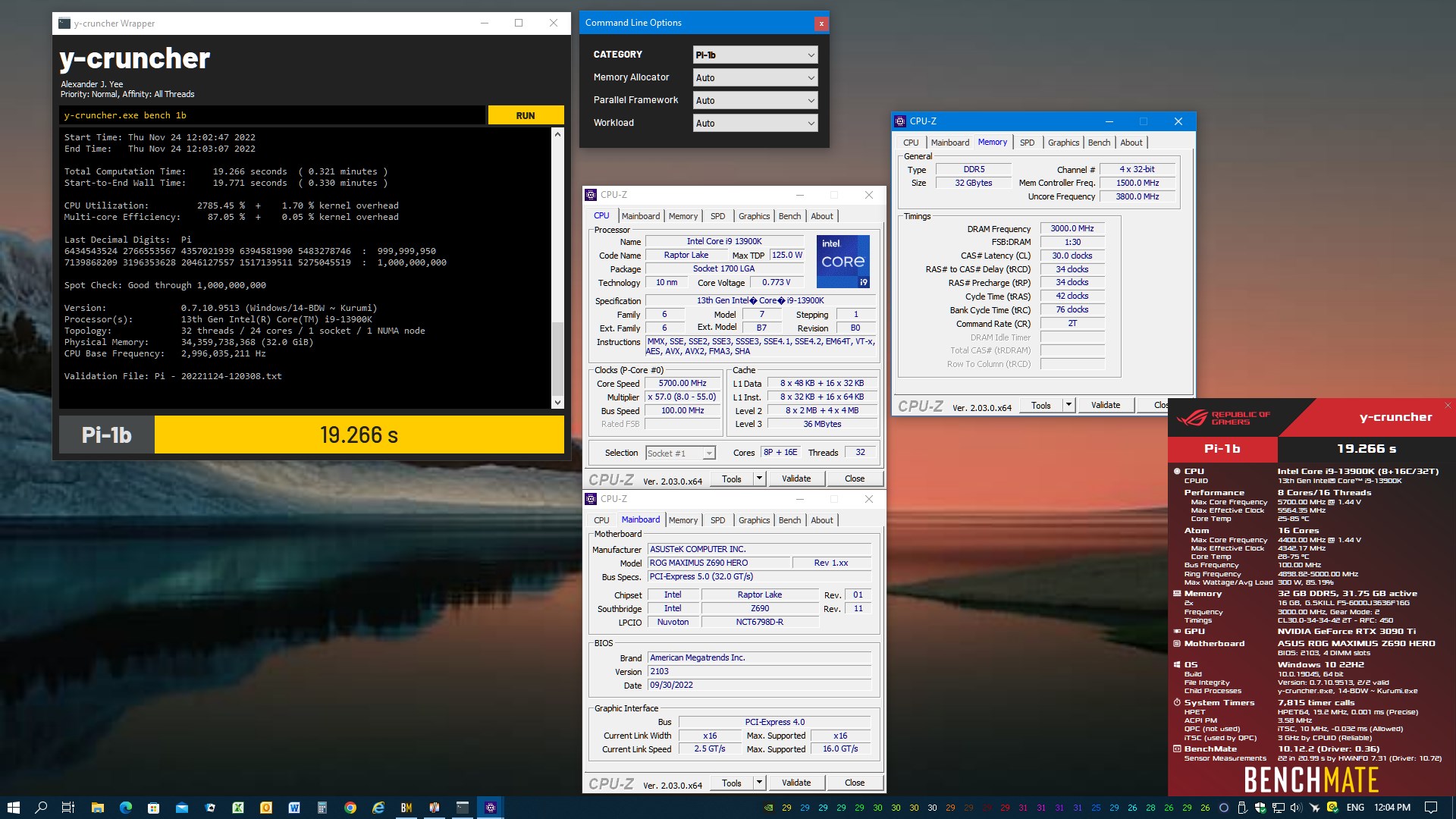The height and width of the screenshot is (819, 1456).
Task: Open the Parallel Framework dropdown
Action: pyautogui.click(x=755, y=100)
